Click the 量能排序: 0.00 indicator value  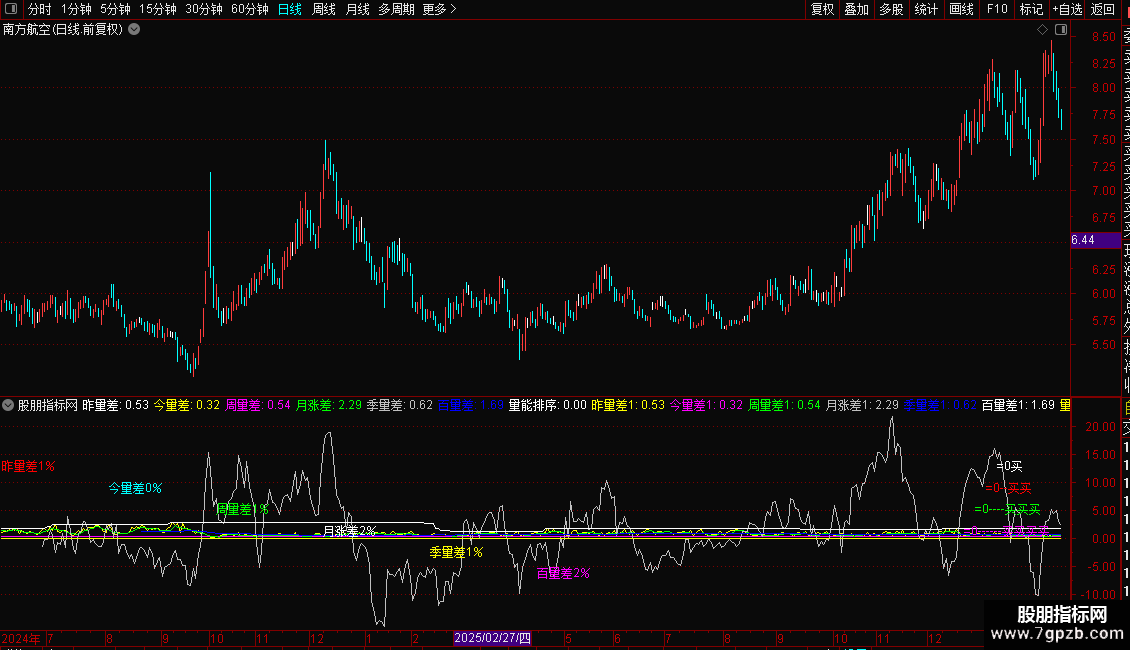pos(548,405)
